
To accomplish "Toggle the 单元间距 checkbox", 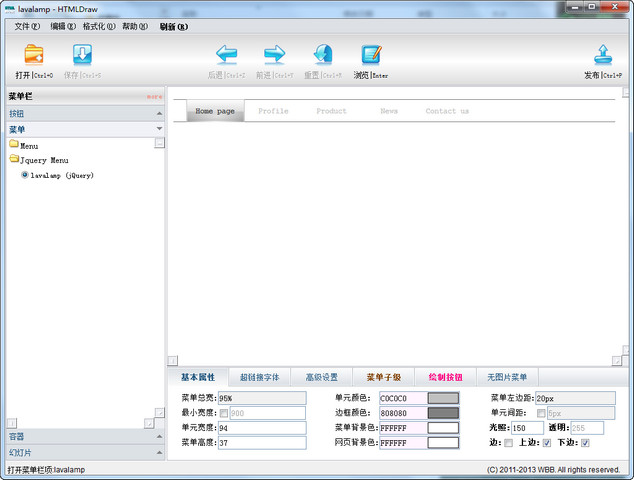I will click(541, 413).
